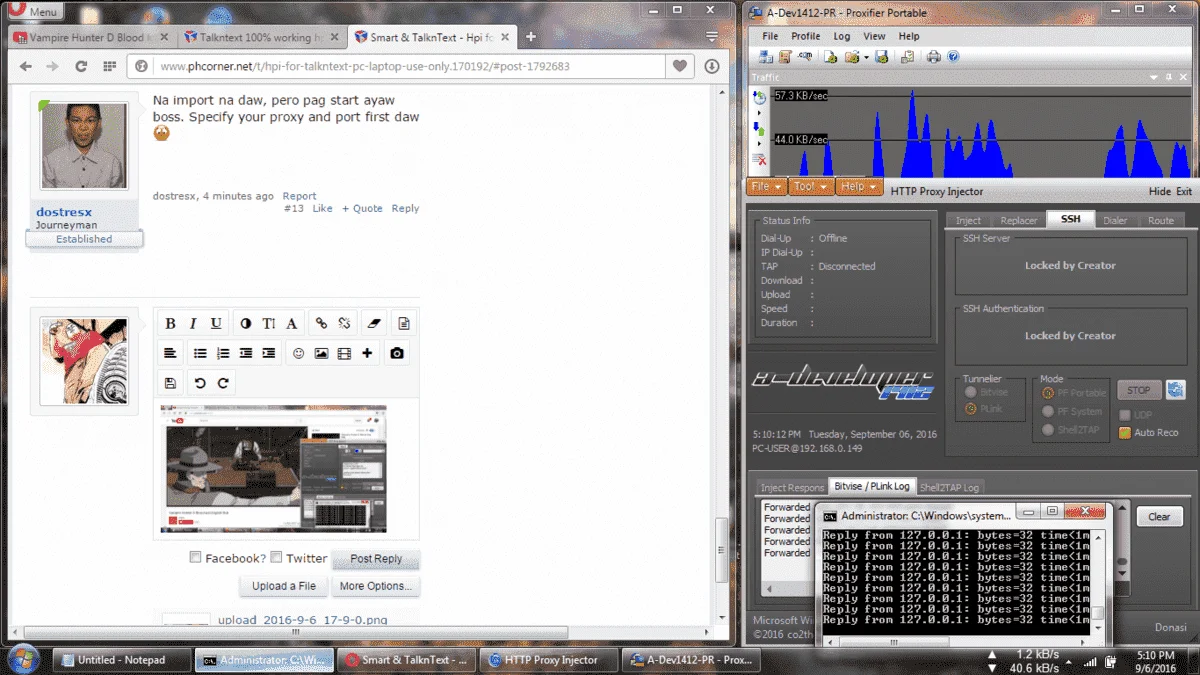This screenshot has width=1200, height=675.
Task: Click Proxifier printer toolbar icon
Action: pos(934,57)
